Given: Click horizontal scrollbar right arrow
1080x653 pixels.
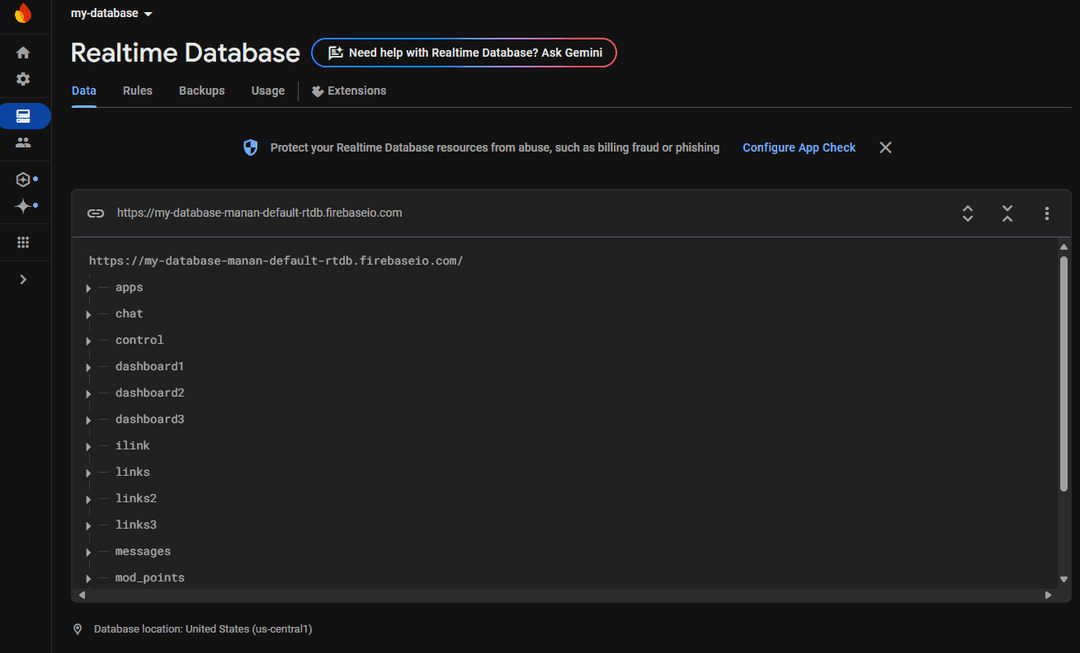Looking at the screenshot, I should (1048, 595).
